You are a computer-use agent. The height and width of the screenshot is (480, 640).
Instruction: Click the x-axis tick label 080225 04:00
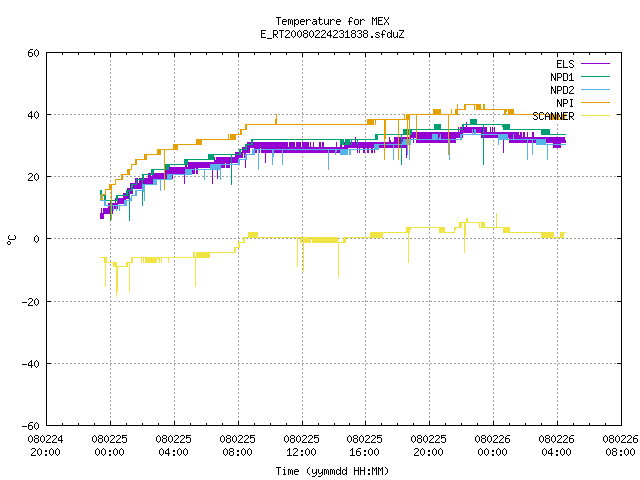point(174,446)
